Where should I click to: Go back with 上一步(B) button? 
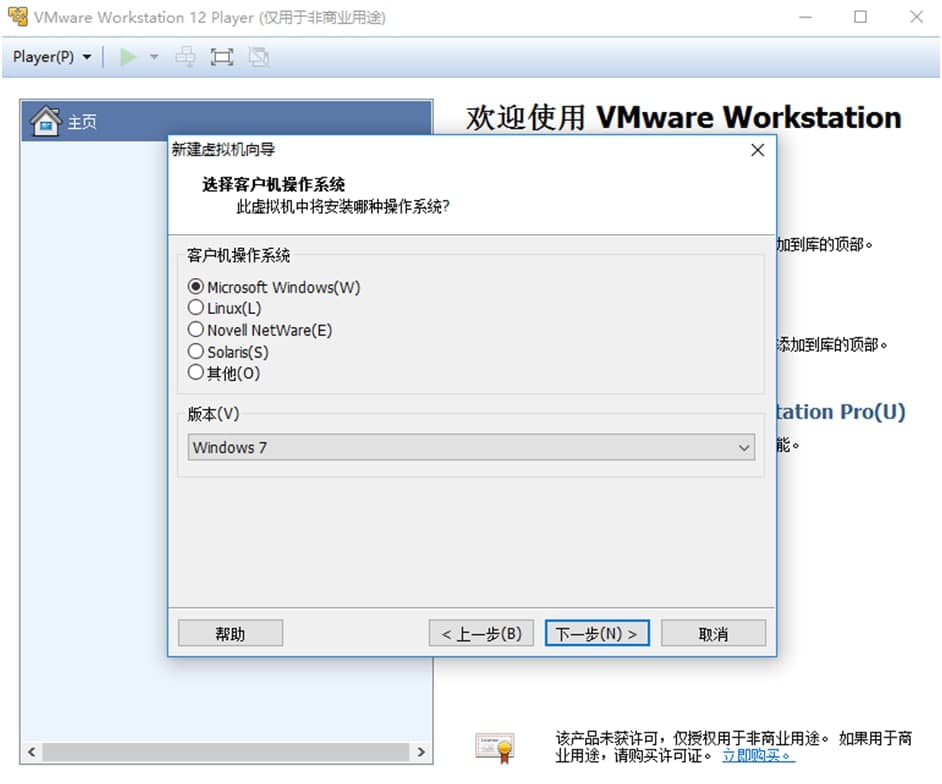click(481, 634)
